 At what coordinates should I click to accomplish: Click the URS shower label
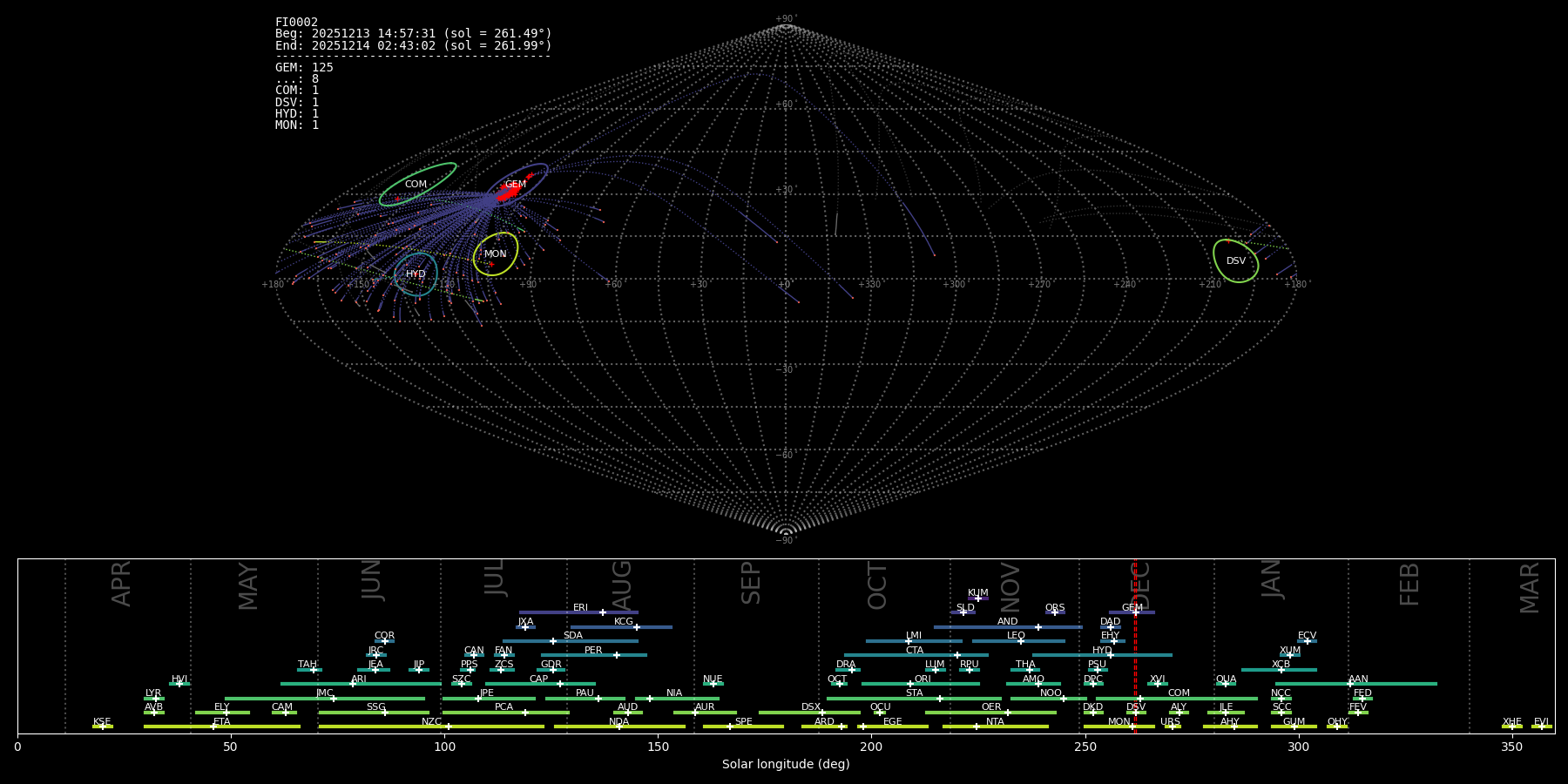[1170, 722]
